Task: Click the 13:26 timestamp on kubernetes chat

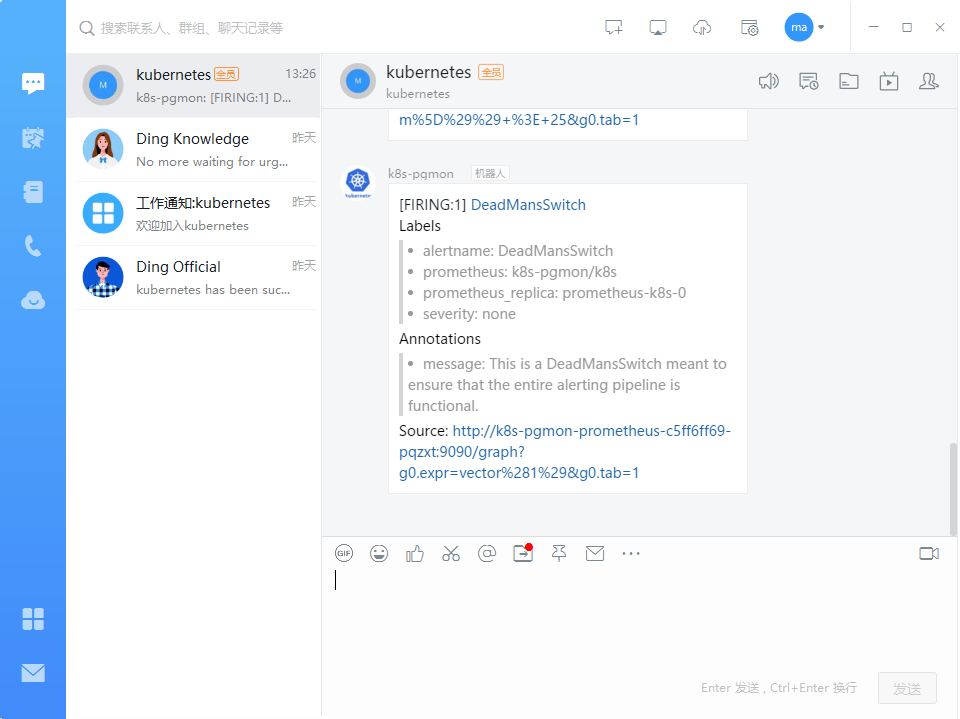Action: tap(301, 73)
